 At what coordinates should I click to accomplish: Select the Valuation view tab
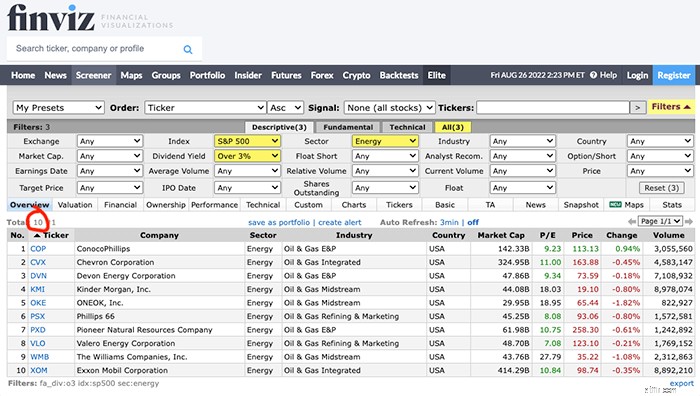click(75, 205)
